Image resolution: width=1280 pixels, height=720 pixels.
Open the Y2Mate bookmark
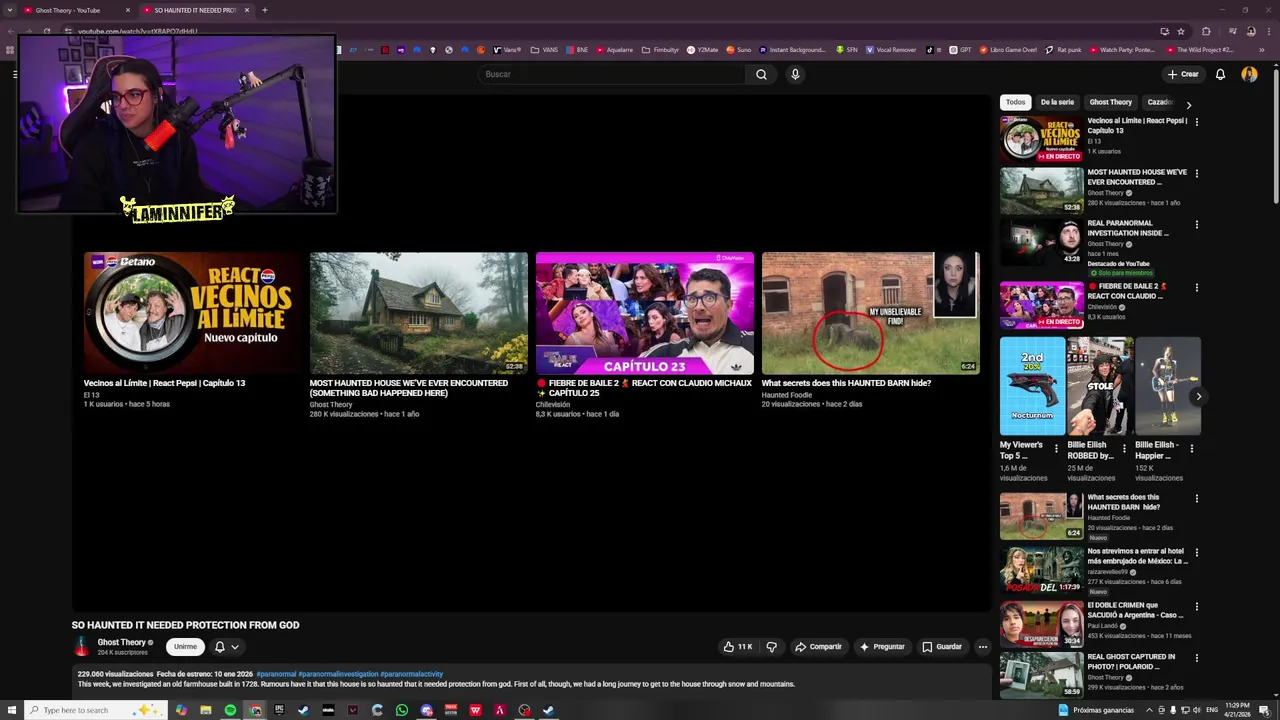coord(702,50)
